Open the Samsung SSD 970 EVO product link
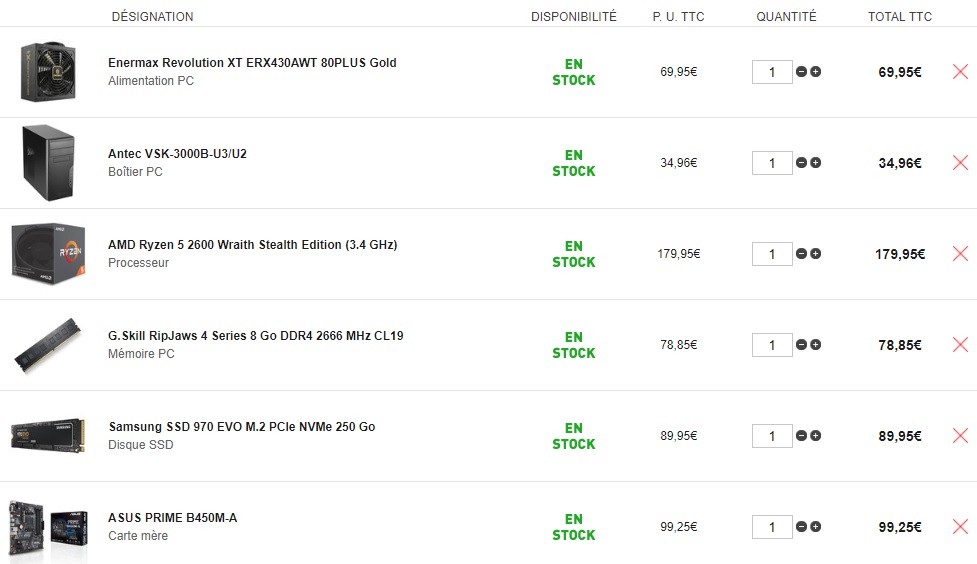Viewport: 977px width, 564px height. point(241,427)
